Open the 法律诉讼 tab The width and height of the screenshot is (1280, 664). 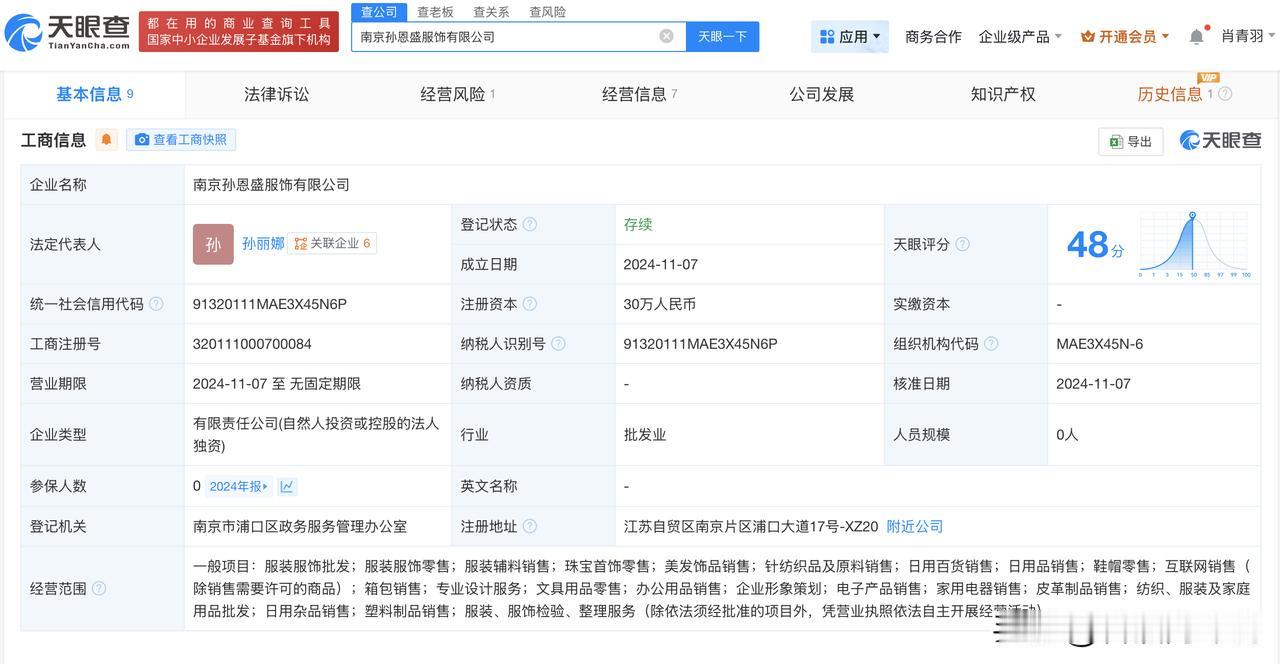276,94
